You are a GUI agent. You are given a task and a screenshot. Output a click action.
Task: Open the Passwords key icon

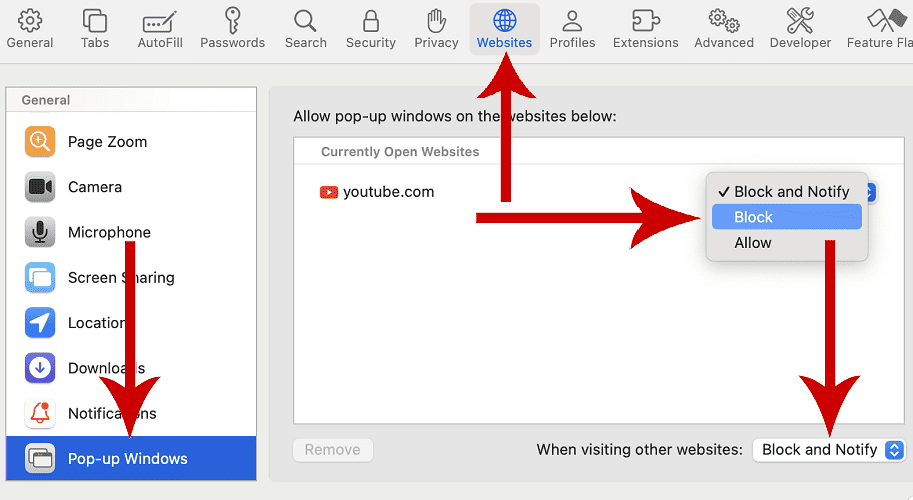[232, 28]
